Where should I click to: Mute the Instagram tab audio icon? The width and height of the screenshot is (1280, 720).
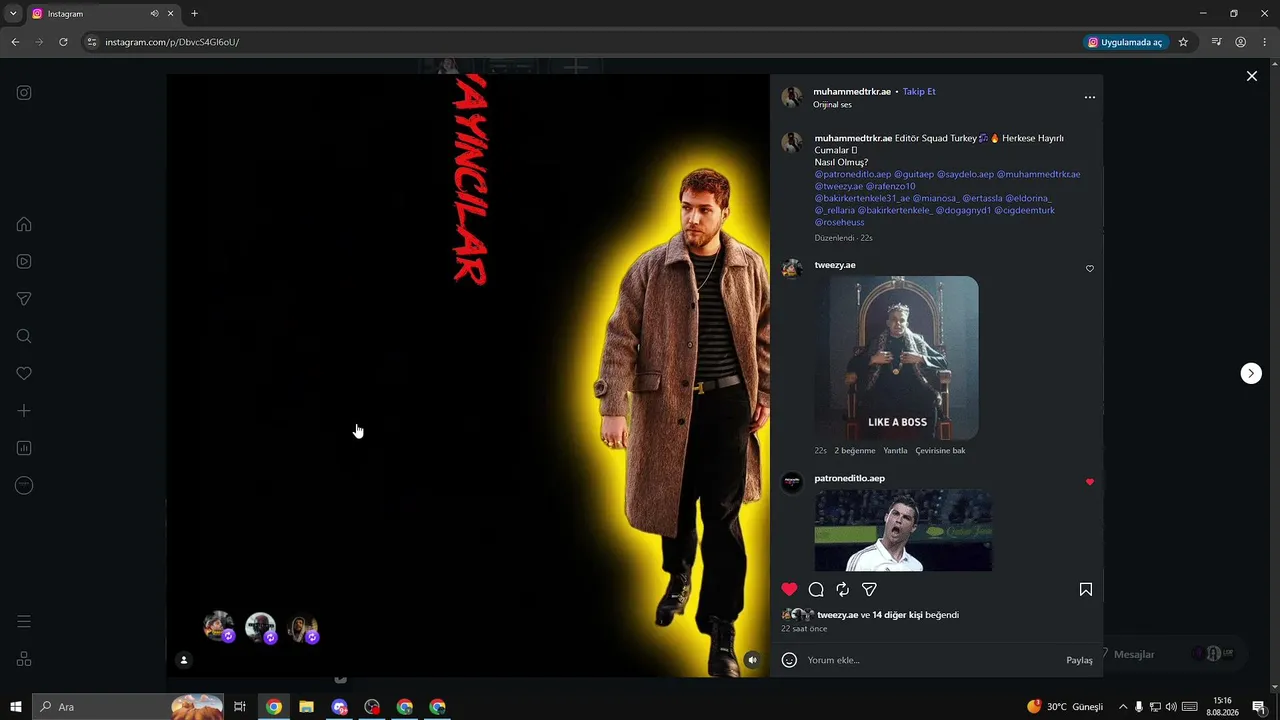click(x=154, y=14)
